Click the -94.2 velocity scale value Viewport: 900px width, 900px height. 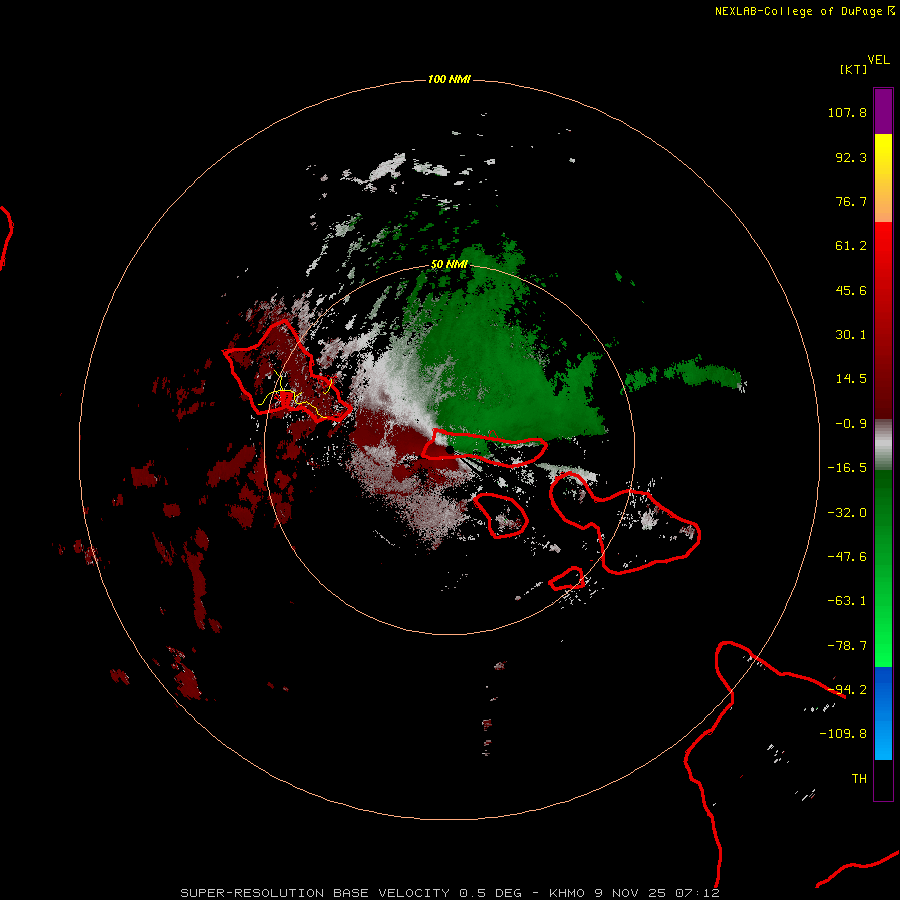point(847,690)
